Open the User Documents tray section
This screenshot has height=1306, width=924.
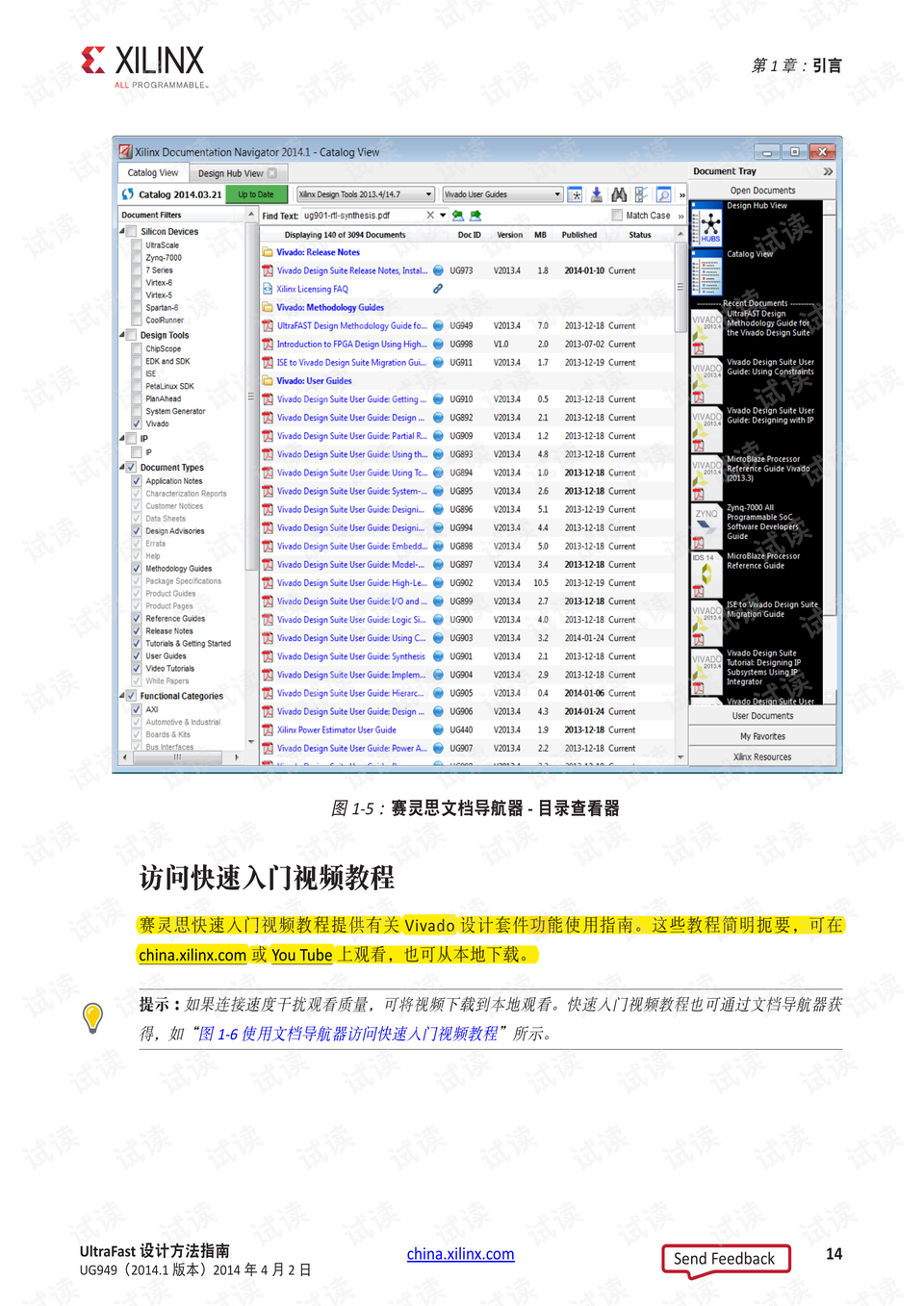762,716
